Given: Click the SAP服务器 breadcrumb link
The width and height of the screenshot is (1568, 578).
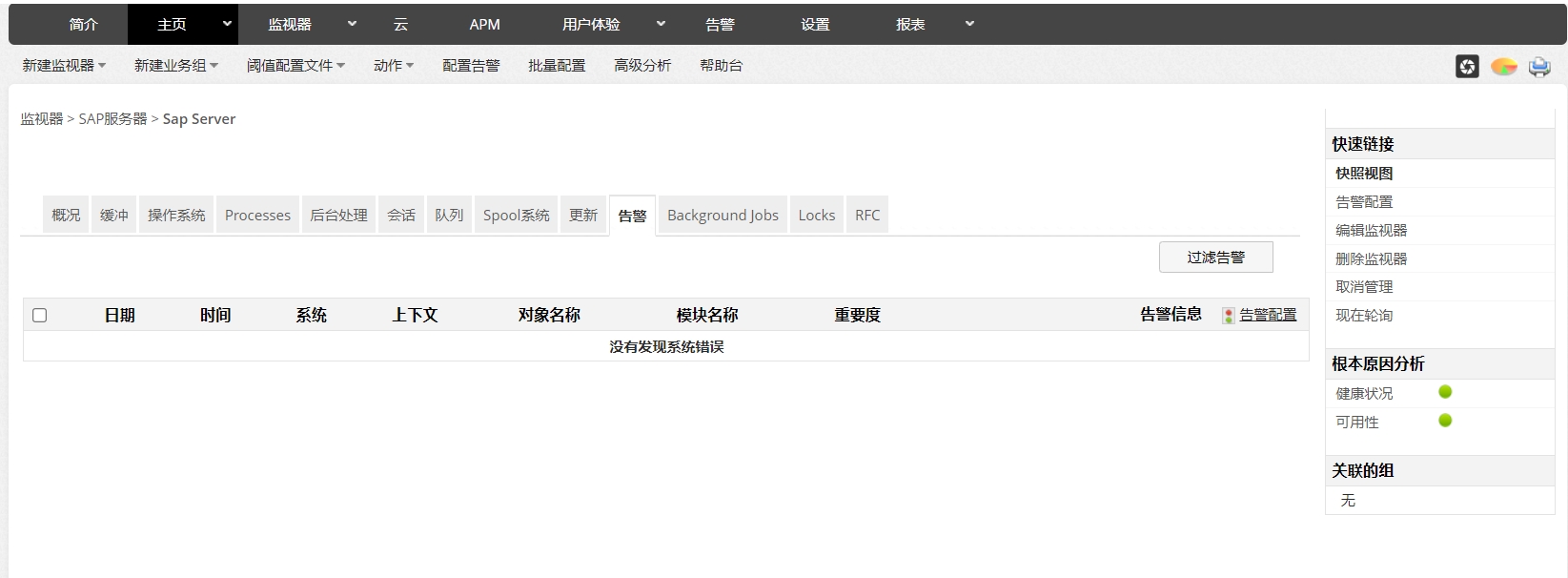Looking at the screenshot, I should (112, 119).
